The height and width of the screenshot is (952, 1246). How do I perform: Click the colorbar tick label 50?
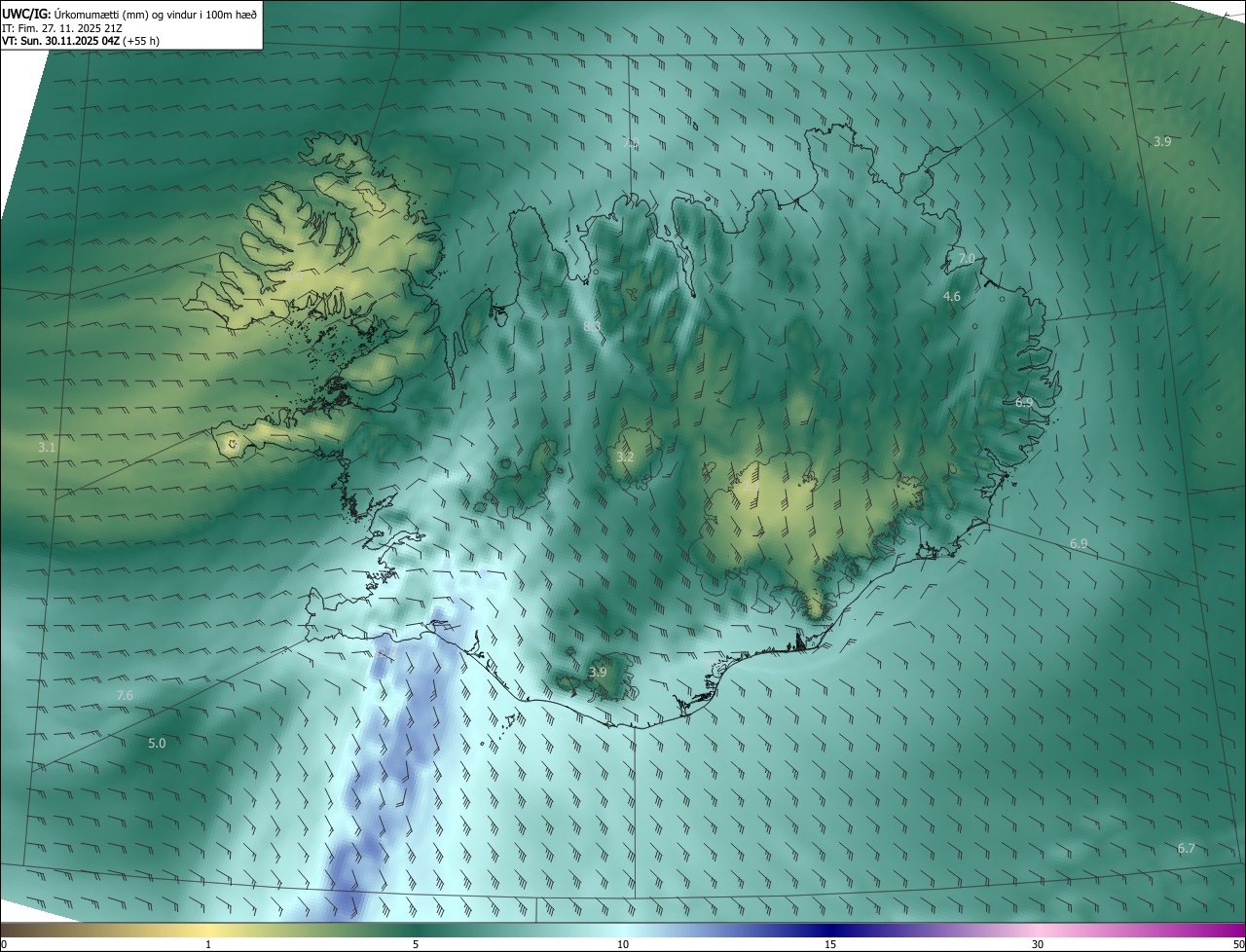click(x=1238, y=945)
